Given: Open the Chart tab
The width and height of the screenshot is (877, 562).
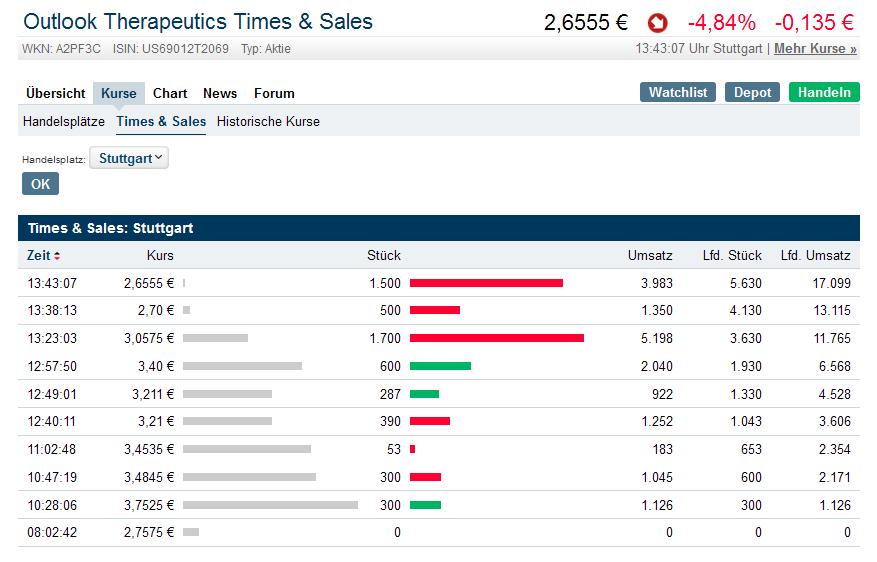Looking at the screenshot, I should coord(170,93).
